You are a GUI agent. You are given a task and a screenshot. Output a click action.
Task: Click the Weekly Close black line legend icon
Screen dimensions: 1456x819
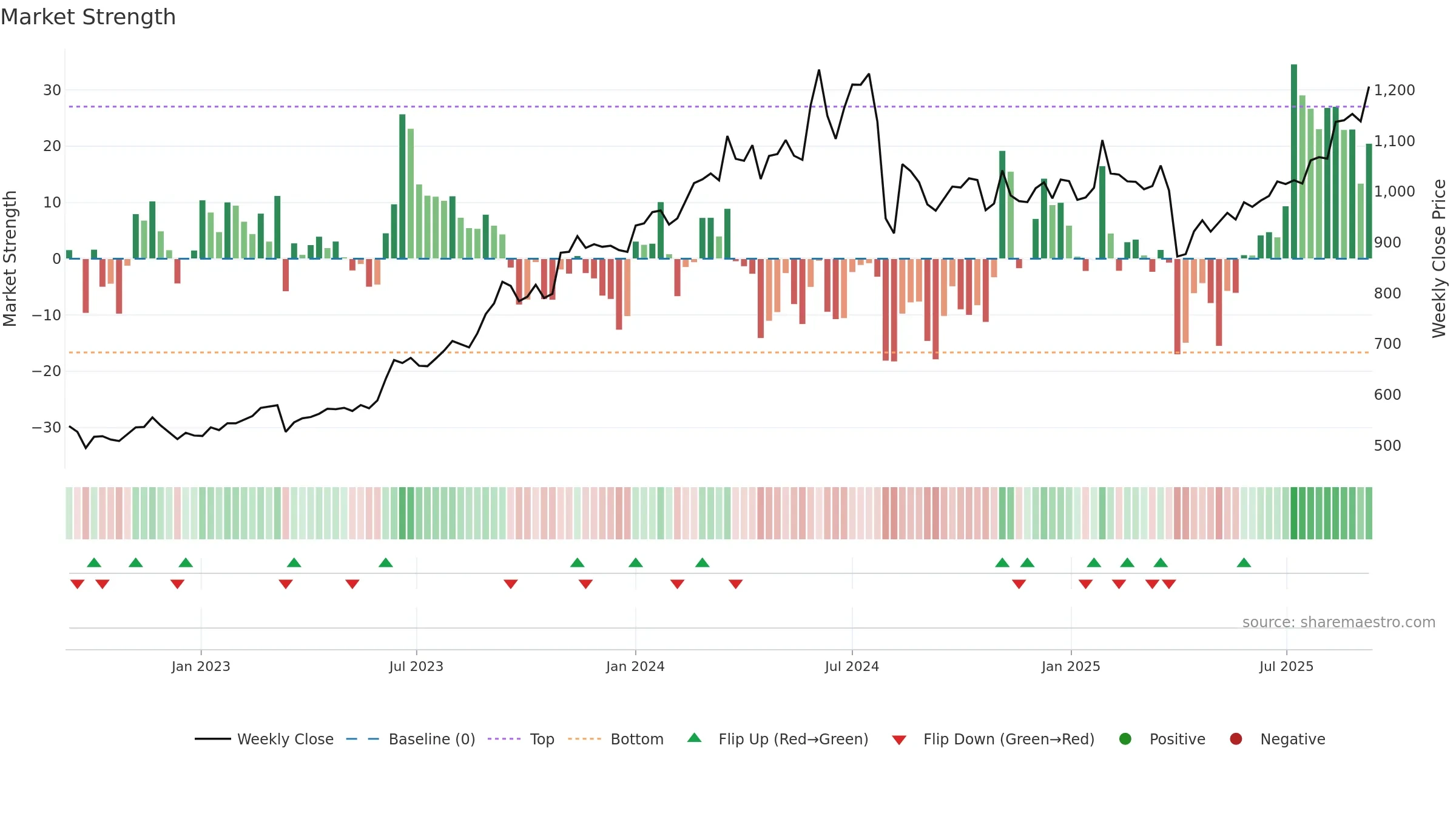click(x=212, y=739)
